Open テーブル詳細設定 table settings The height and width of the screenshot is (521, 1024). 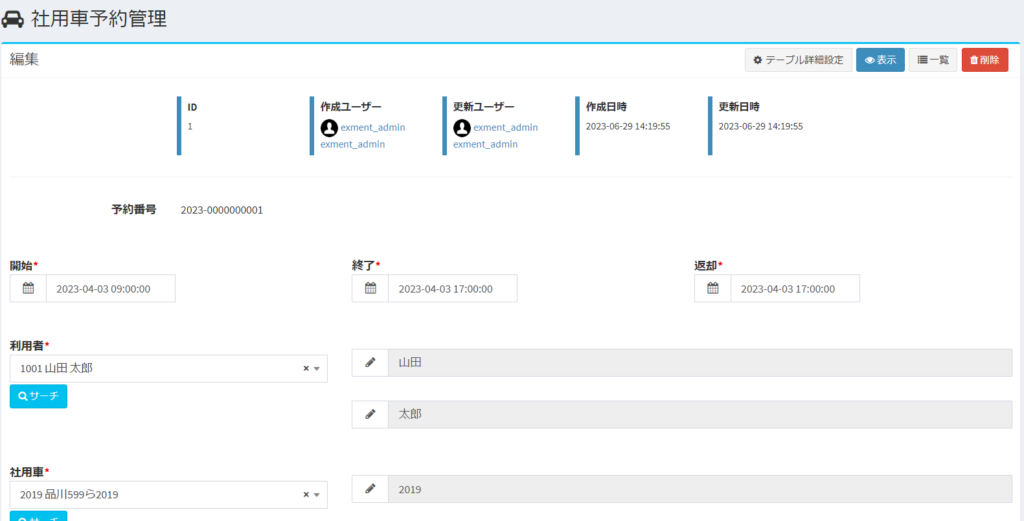click(x=798, y=60)
